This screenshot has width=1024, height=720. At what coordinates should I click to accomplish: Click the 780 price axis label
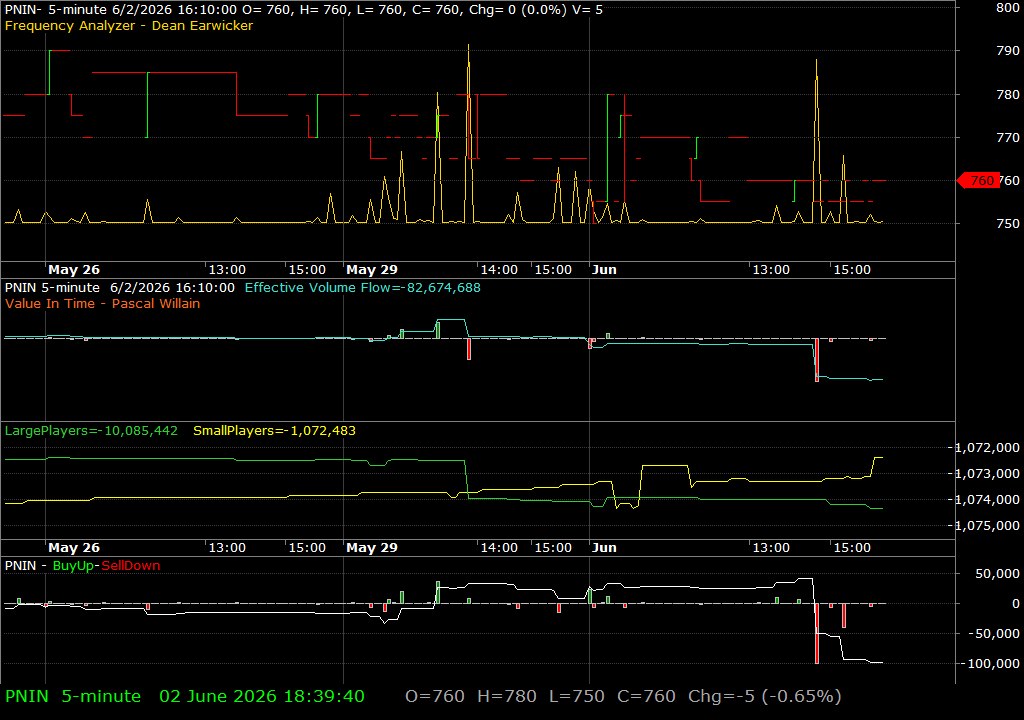click(1008, 94)
